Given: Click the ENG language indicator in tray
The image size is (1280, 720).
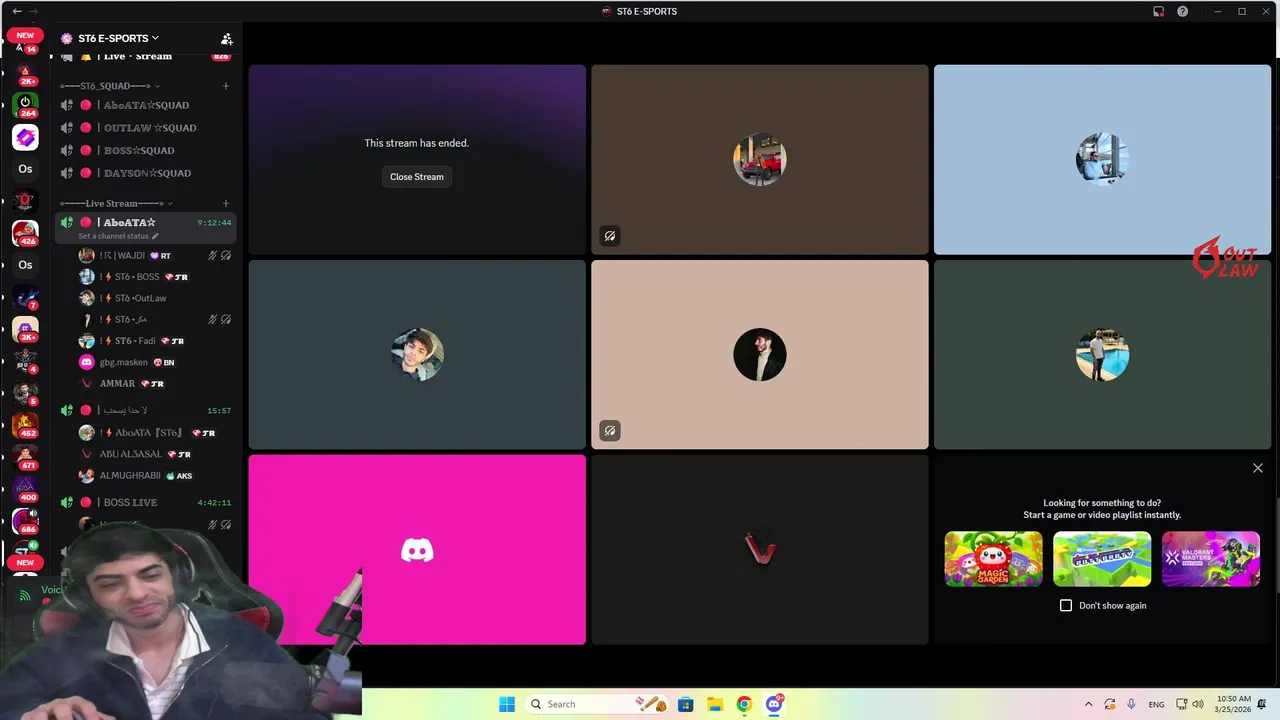Looking at the screenshot, I should pos(1156,704).
